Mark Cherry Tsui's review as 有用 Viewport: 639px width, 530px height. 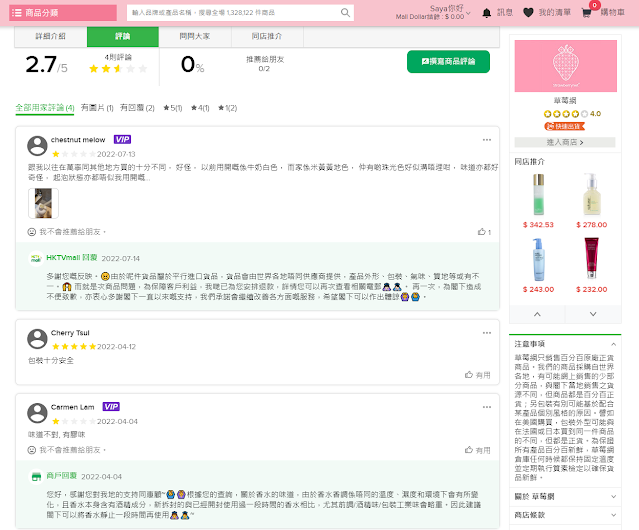click(x=477, y=375)
